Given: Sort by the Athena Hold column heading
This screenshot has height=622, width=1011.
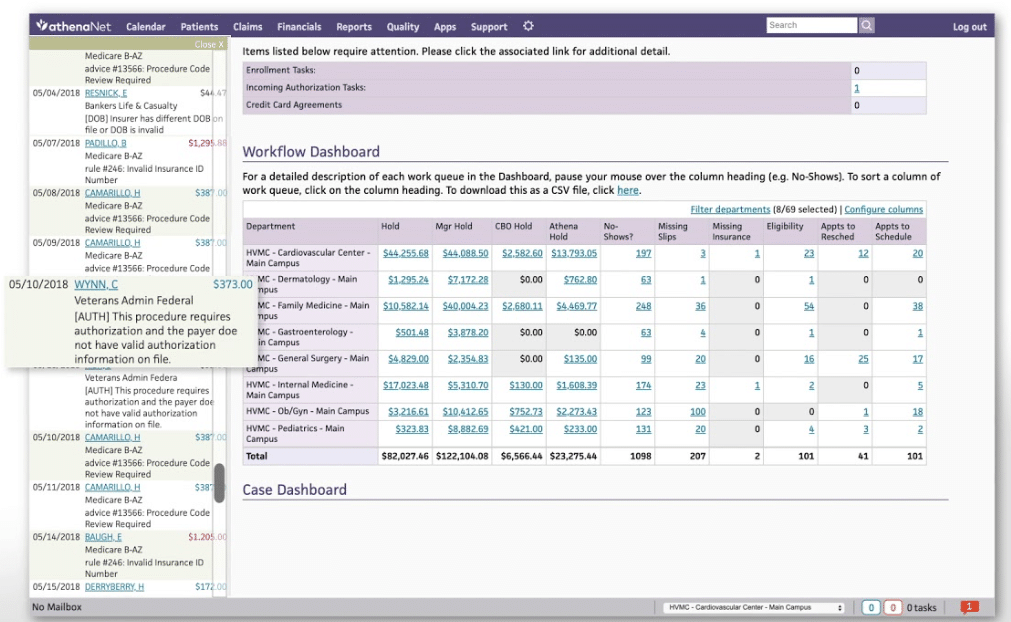Looking at the screenshot, I should click(x=564, y=231).
